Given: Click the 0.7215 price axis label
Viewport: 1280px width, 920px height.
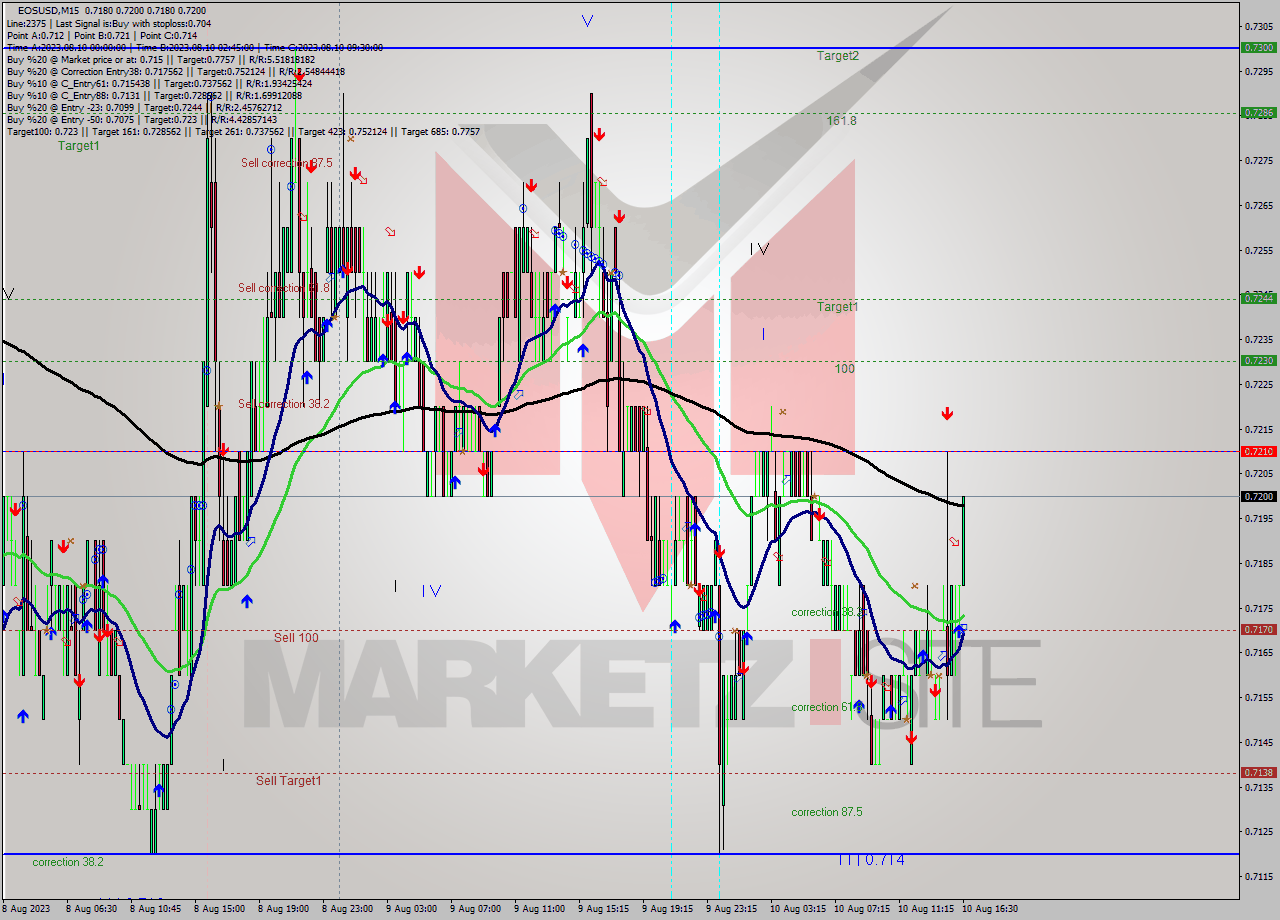Looking at the screenshot, I should click(1257, 430).
